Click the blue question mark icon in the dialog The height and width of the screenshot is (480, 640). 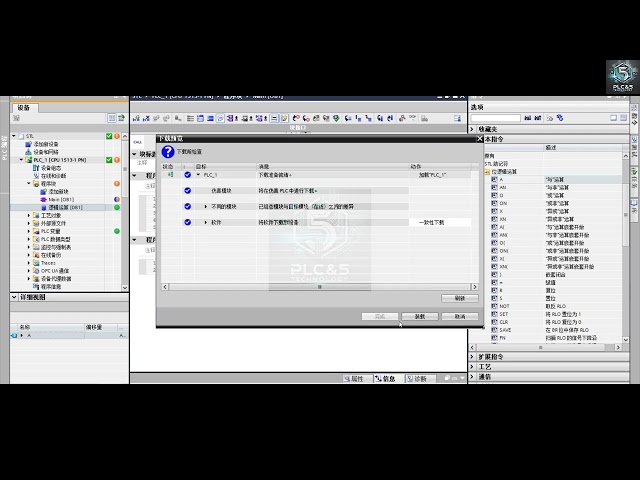168,151
